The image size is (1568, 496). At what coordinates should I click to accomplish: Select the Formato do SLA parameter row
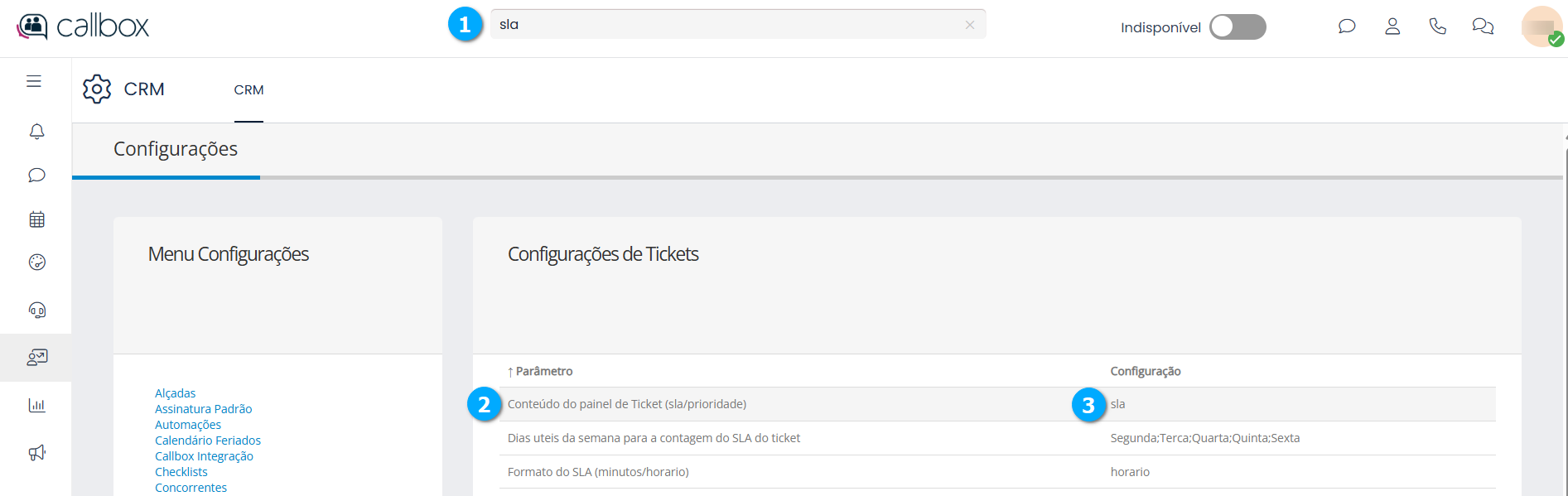click(x=598, y=472)
